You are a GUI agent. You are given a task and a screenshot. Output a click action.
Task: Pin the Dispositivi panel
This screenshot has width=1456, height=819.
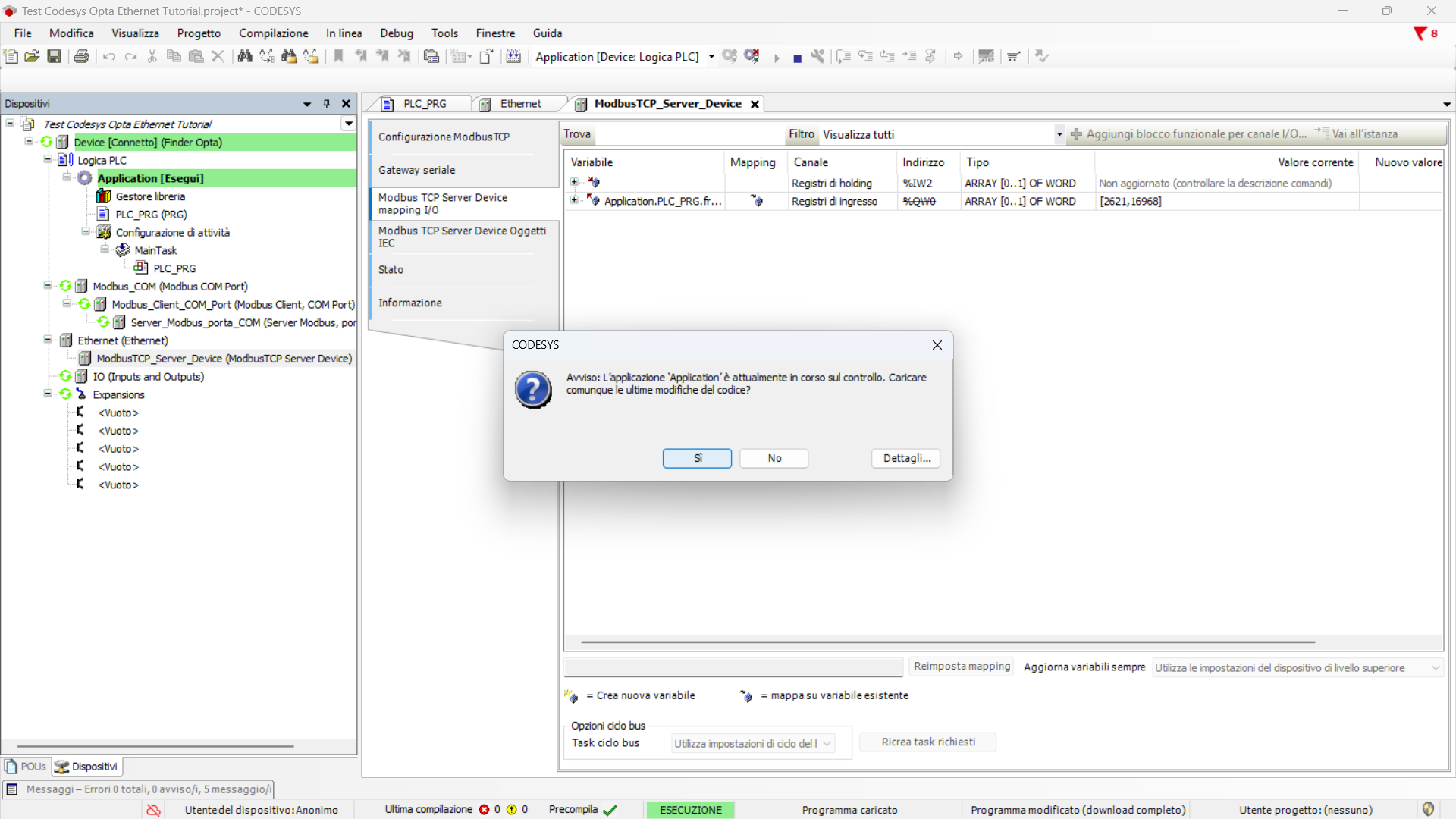(x=327, y=104)
